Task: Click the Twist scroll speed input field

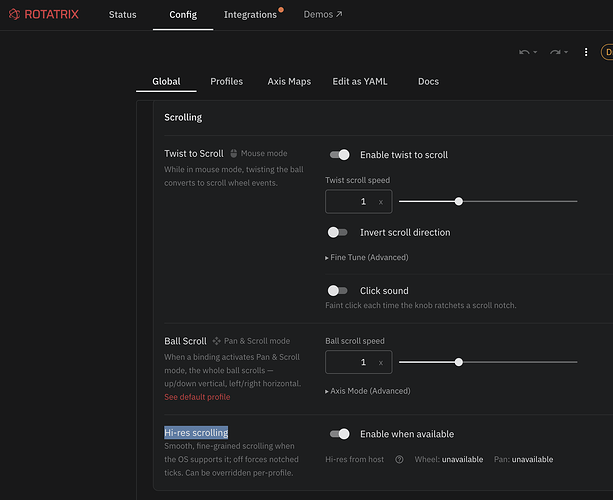Action: (358, 202)
